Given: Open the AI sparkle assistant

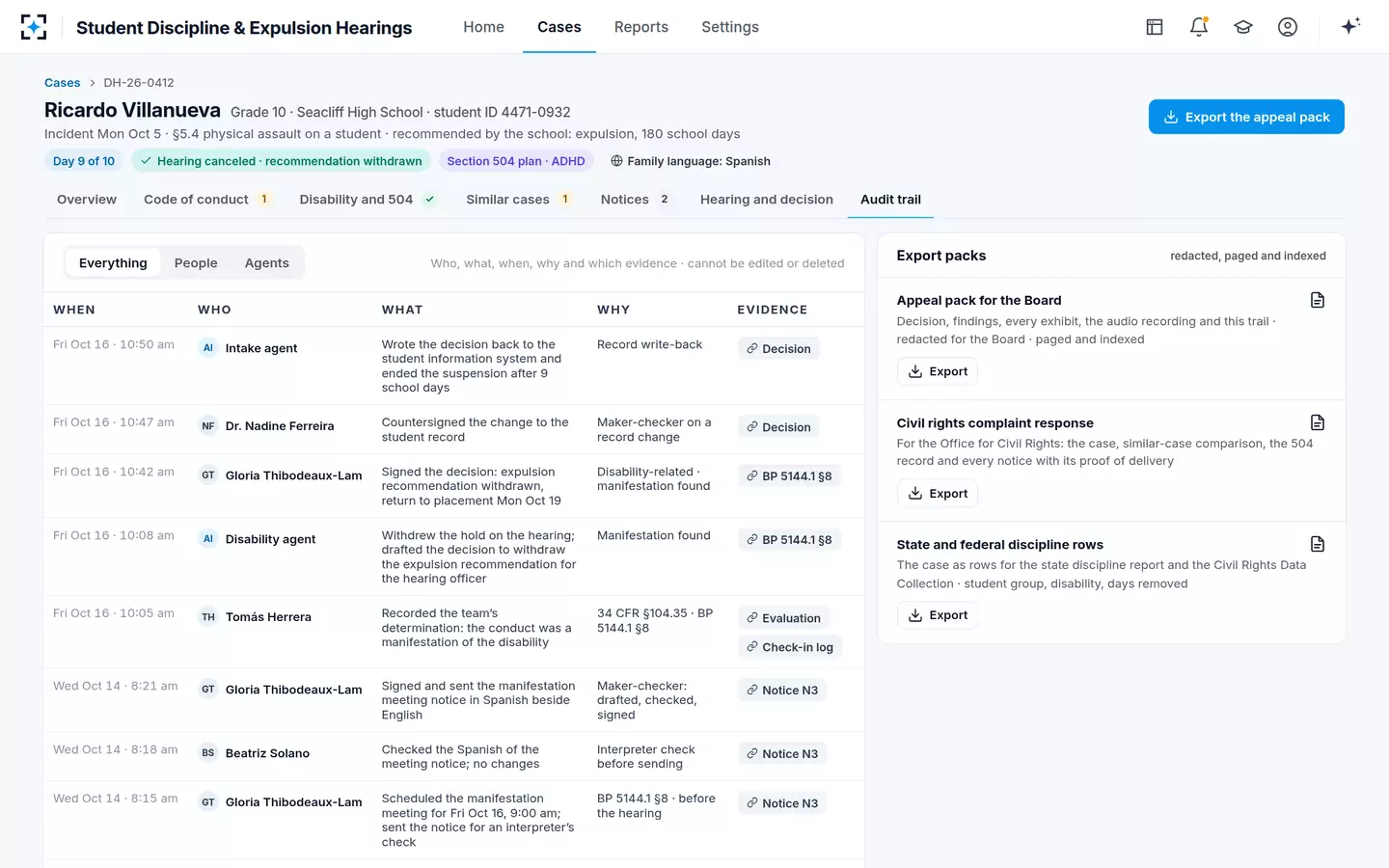Looking at the screenshot, I should (x=1350, y=26).
